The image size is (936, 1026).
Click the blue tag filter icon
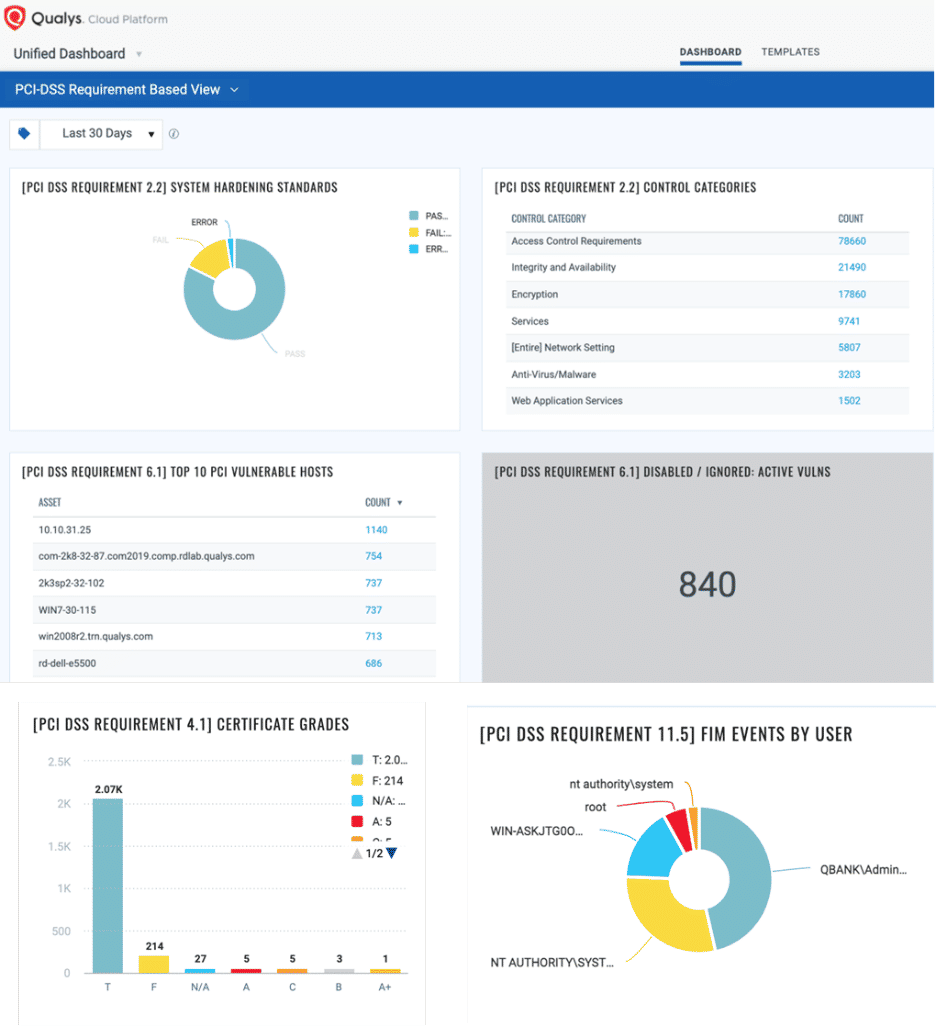[x=24, y=133]
